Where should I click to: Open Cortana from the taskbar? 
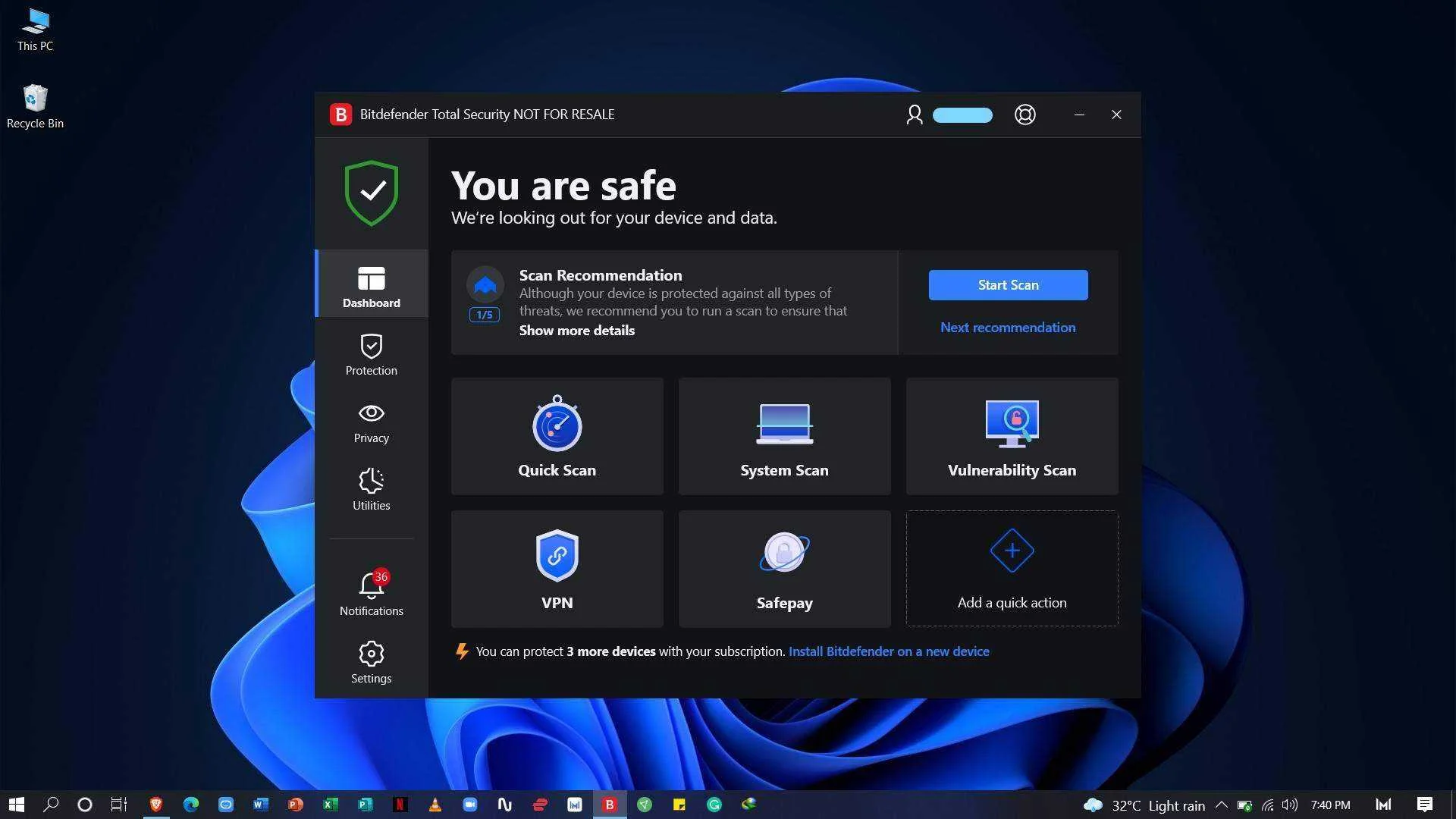coord(85,805)
